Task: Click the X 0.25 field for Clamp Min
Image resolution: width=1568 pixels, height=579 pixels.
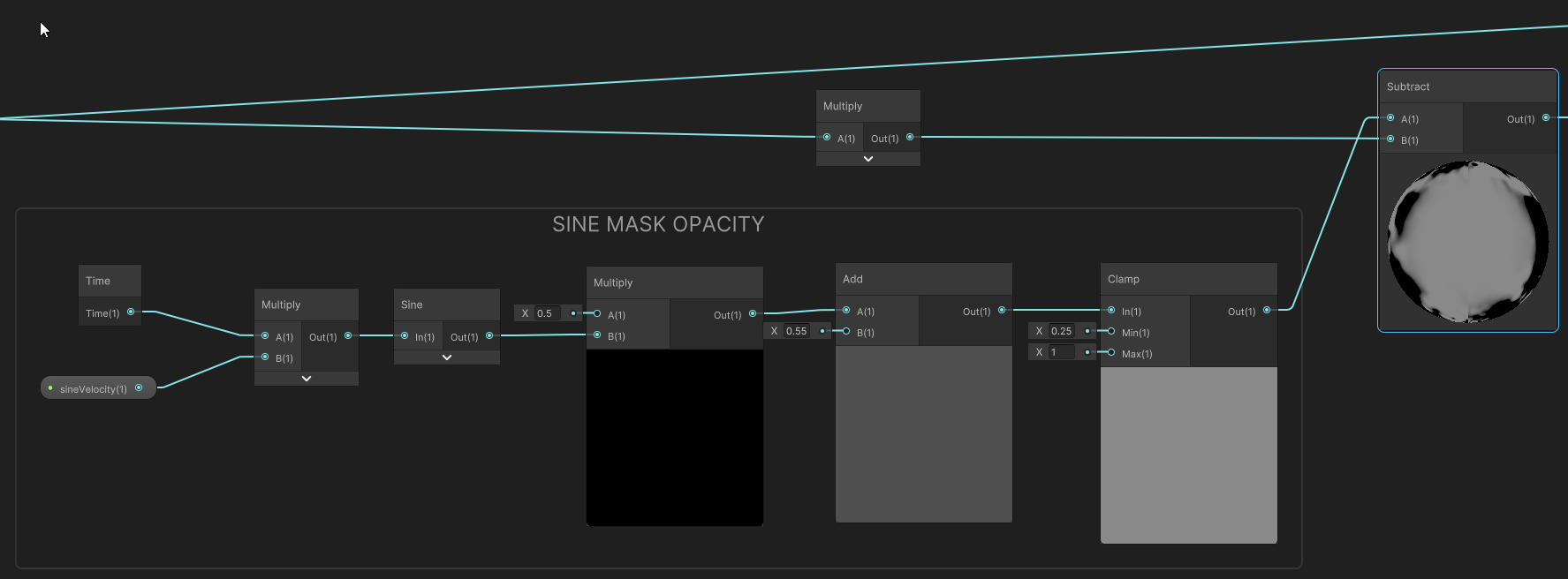Action: point(1062,331)
